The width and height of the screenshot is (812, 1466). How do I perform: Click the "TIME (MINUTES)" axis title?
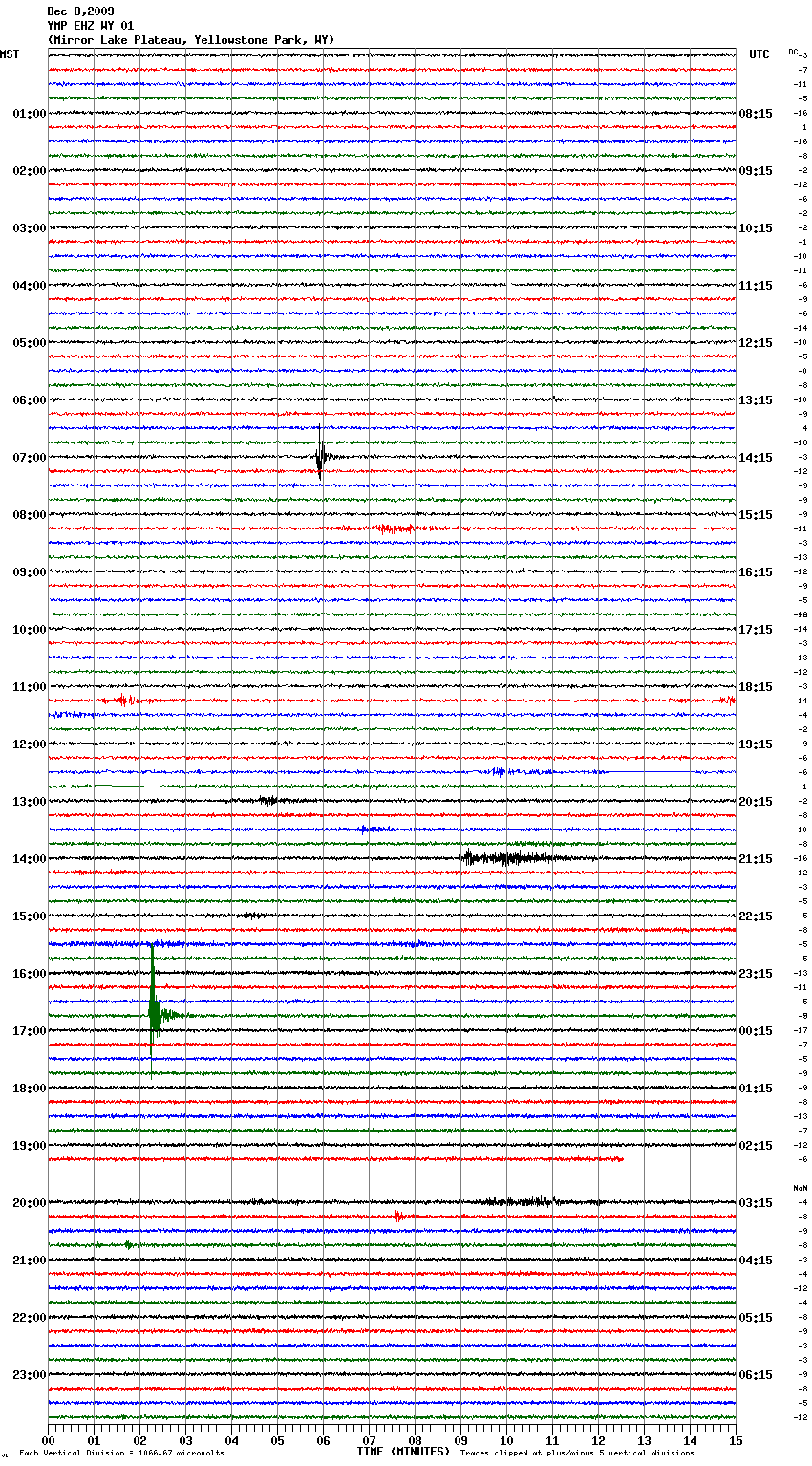[x=403, y=1452]
